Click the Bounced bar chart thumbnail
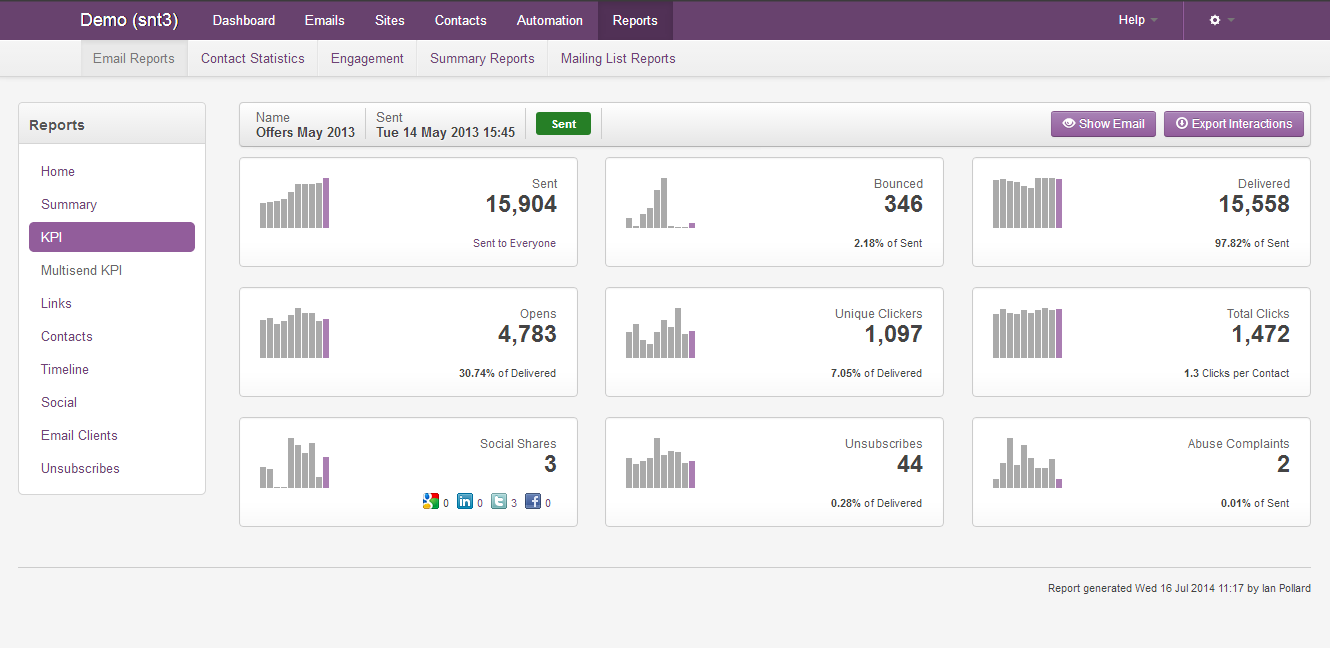This screenshot has height=648, width=1330. [x=660, y=203]
